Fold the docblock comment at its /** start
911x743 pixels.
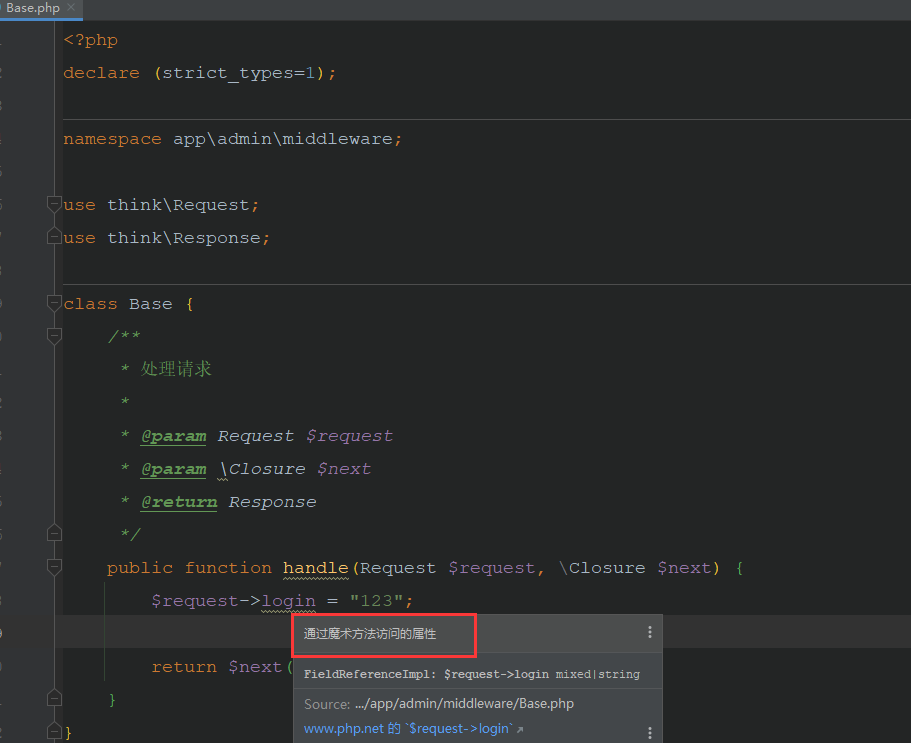click(x=54, y=337)
